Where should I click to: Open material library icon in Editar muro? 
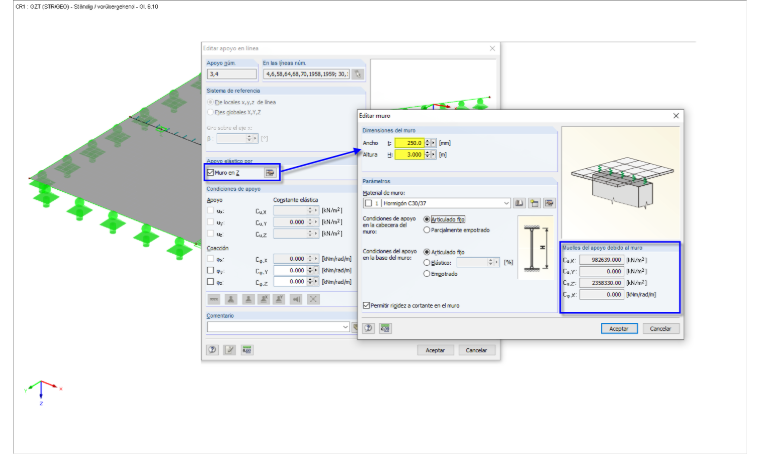(x=519, y=203)
